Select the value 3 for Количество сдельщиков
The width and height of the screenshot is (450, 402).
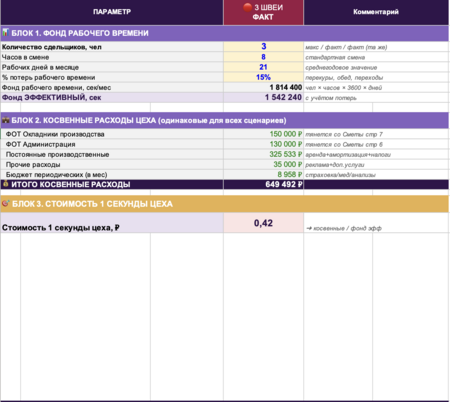263,47
